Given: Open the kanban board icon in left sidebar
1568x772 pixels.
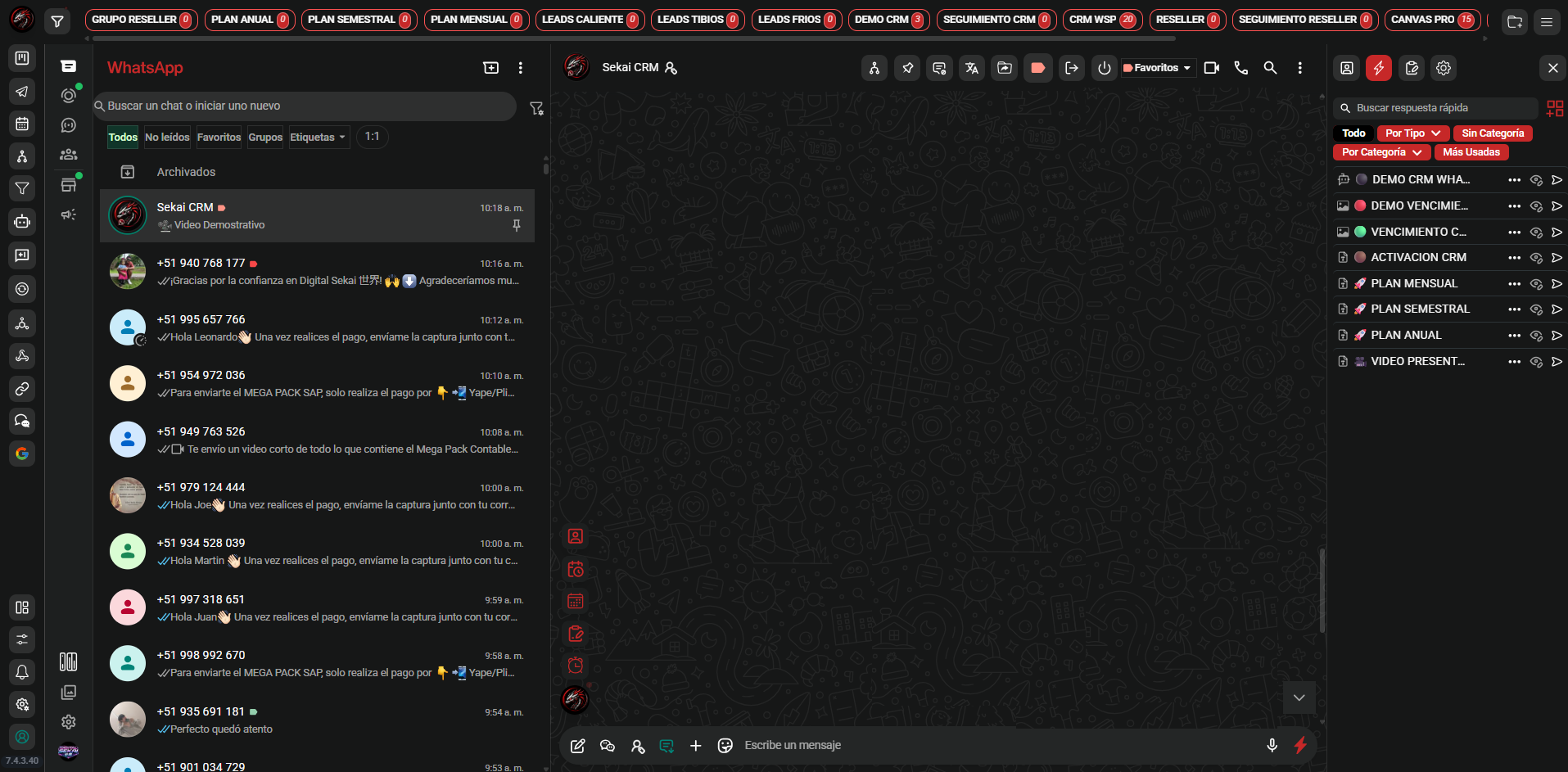Looking at the screenshot, I should [22, 58].
